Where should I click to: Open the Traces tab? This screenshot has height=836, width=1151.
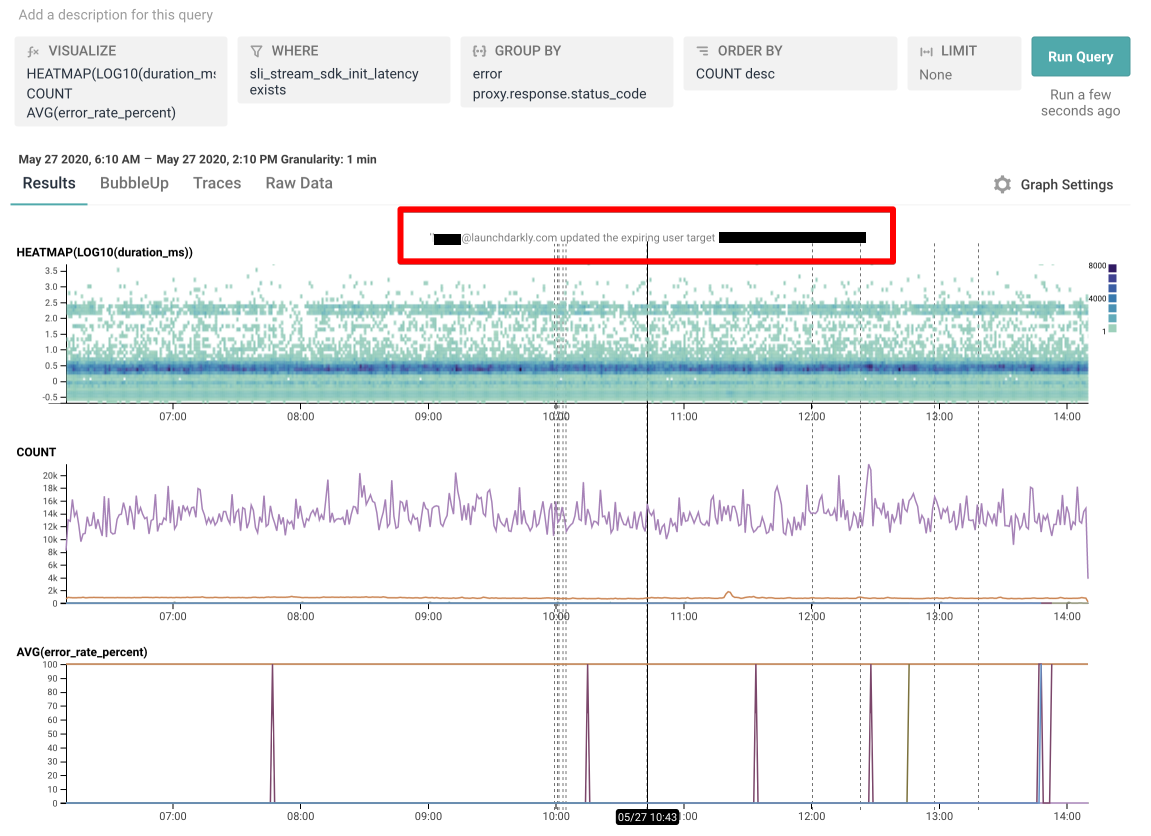pyautogui.click(x=217, y=183)
